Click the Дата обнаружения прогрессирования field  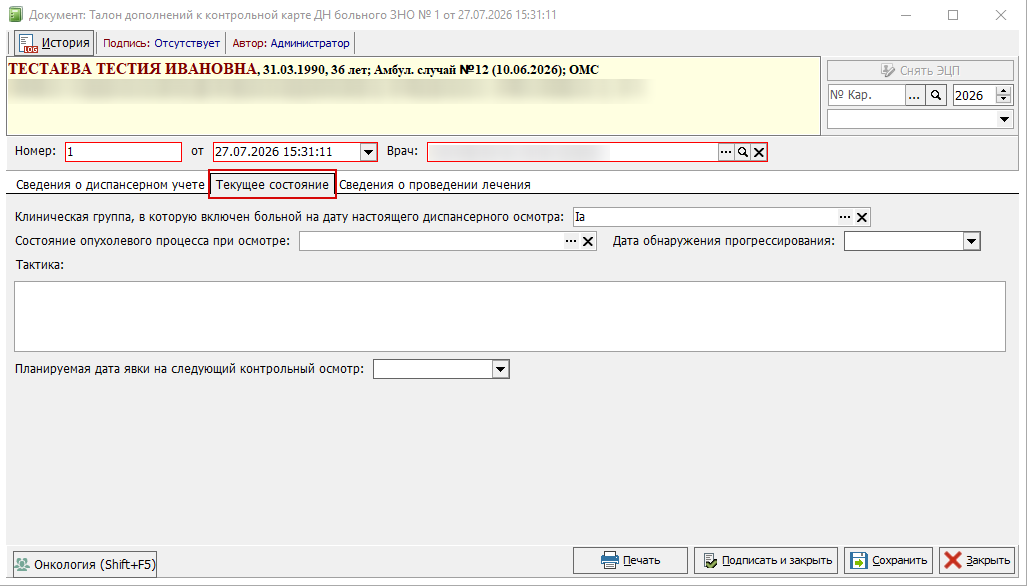[904, 241]
